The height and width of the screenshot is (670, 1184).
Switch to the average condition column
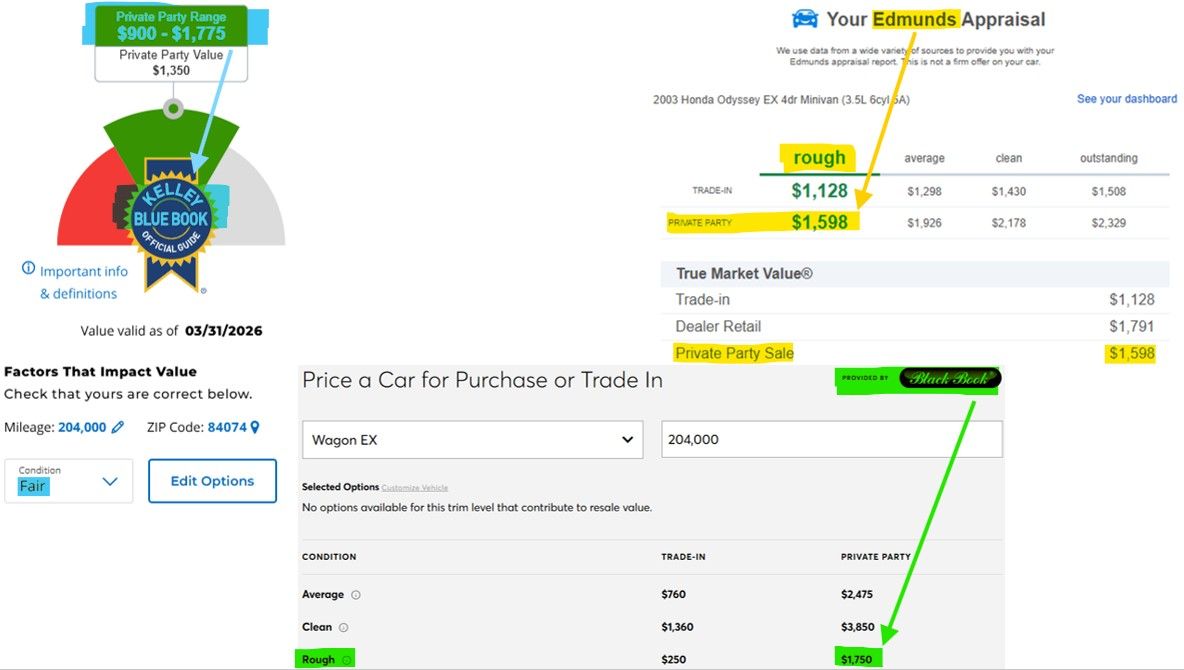(924, 158)
